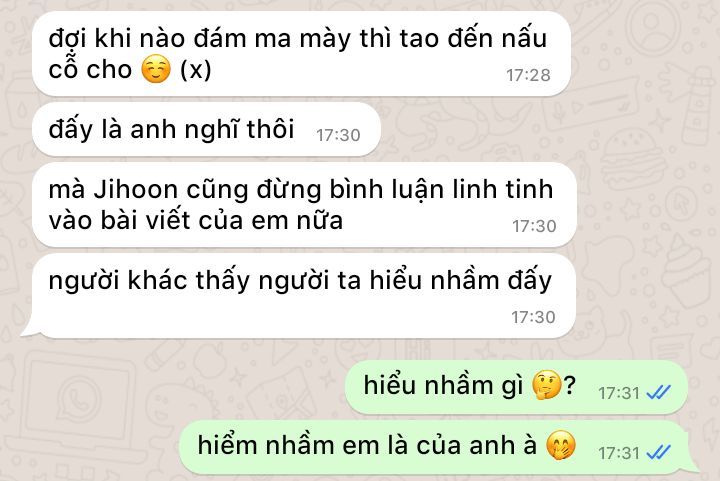This screenshot has width=720, height=481.
Task: Click 17:31 timestamp on the last message
Action: [619, 453]
